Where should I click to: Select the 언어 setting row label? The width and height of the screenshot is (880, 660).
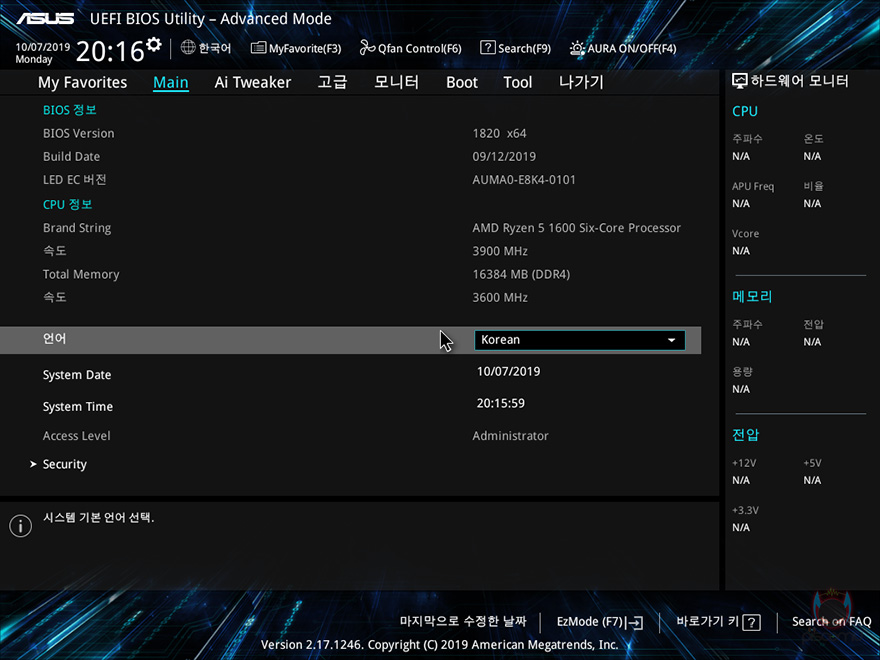(54, 338)
